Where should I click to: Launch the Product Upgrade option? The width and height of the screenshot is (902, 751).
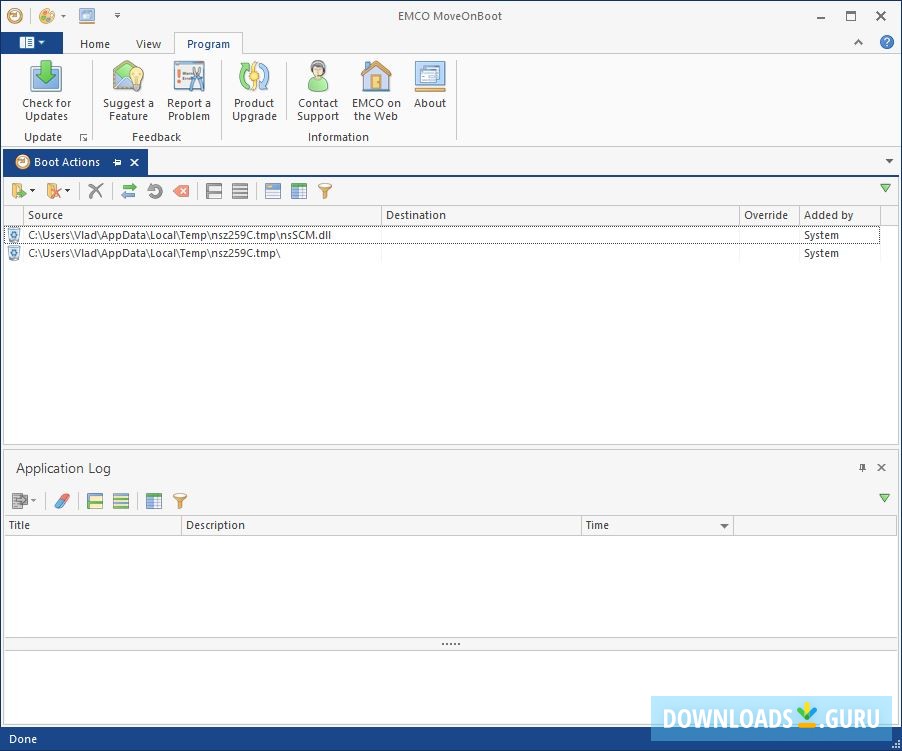click(x=254, y=91)
